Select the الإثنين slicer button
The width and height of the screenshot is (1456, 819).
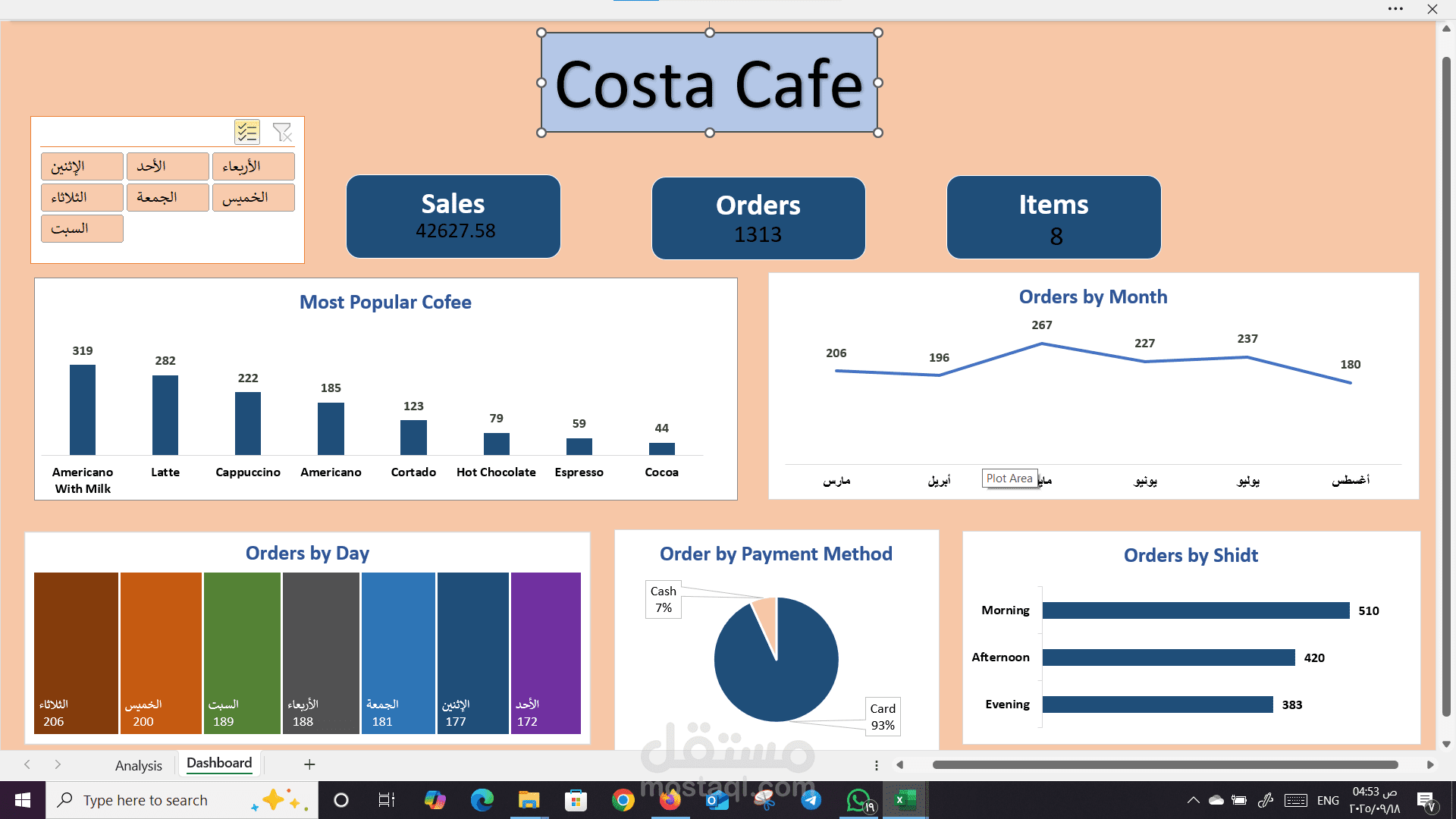pyautogui.click(x=82, y=167)
